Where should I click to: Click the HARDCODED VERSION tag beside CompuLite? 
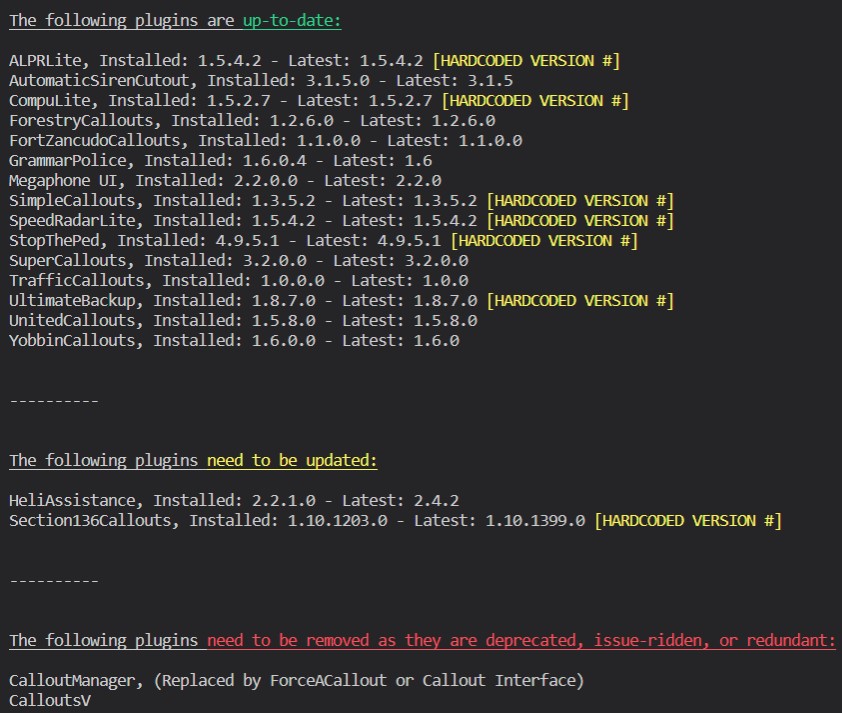(x=535, y=101)
